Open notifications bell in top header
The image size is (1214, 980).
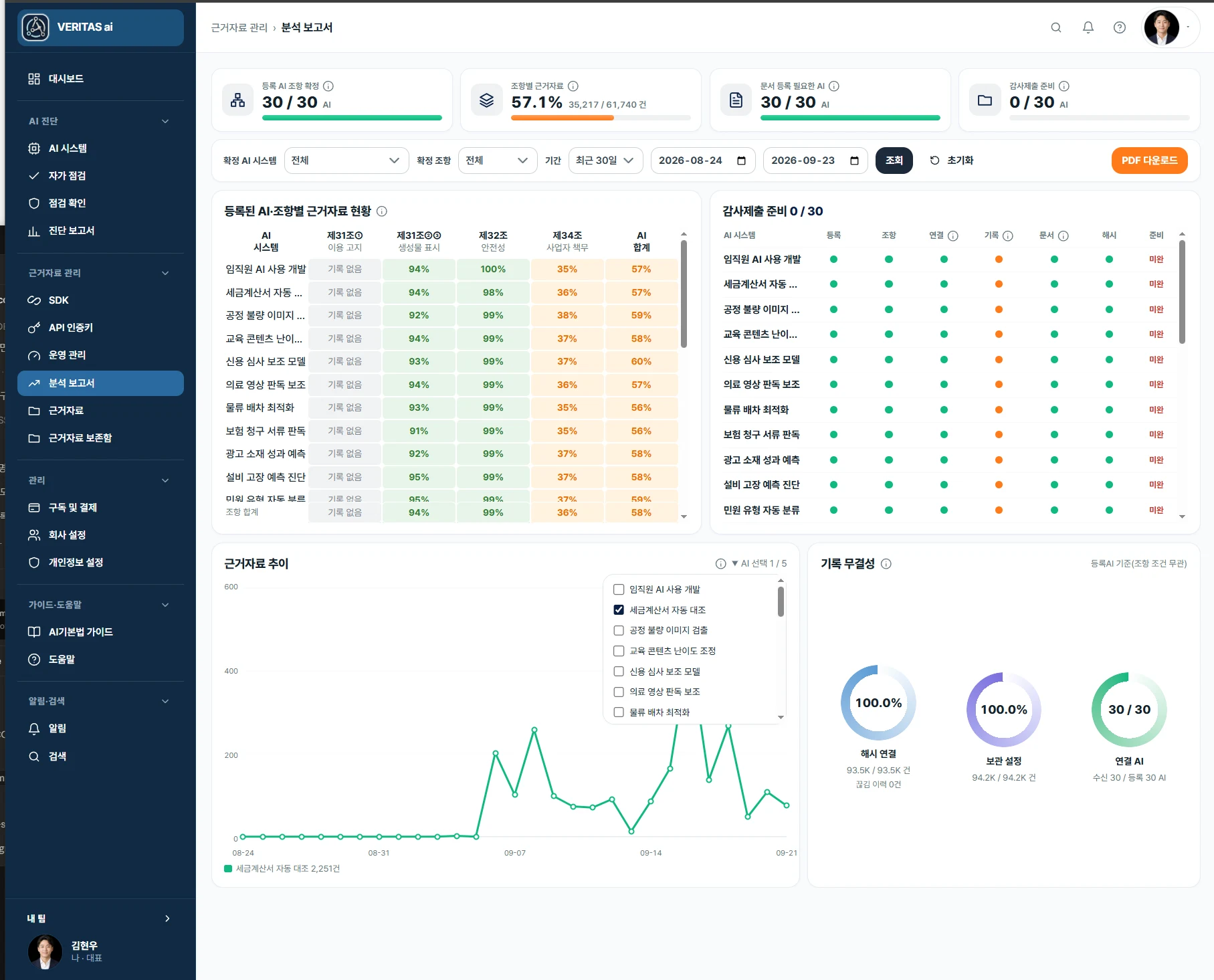coord(1088,27)
